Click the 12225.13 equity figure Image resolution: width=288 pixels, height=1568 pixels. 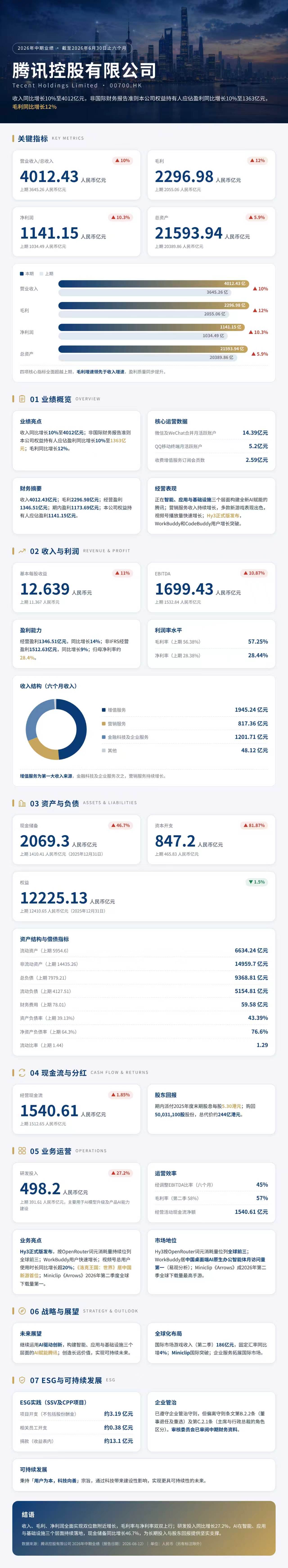coord(54,898)
